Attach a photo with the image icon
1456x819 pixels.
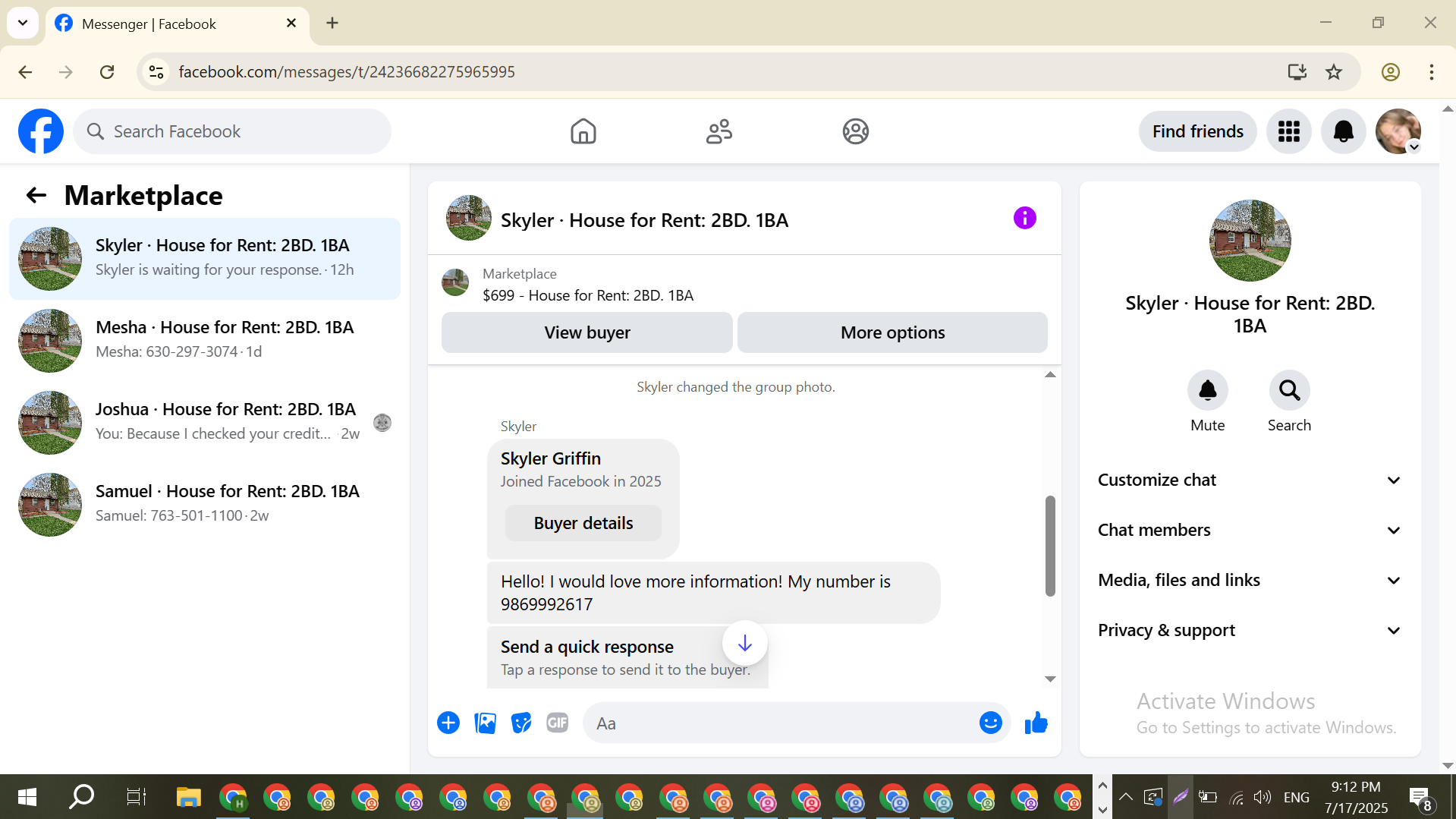click(485, 723)
